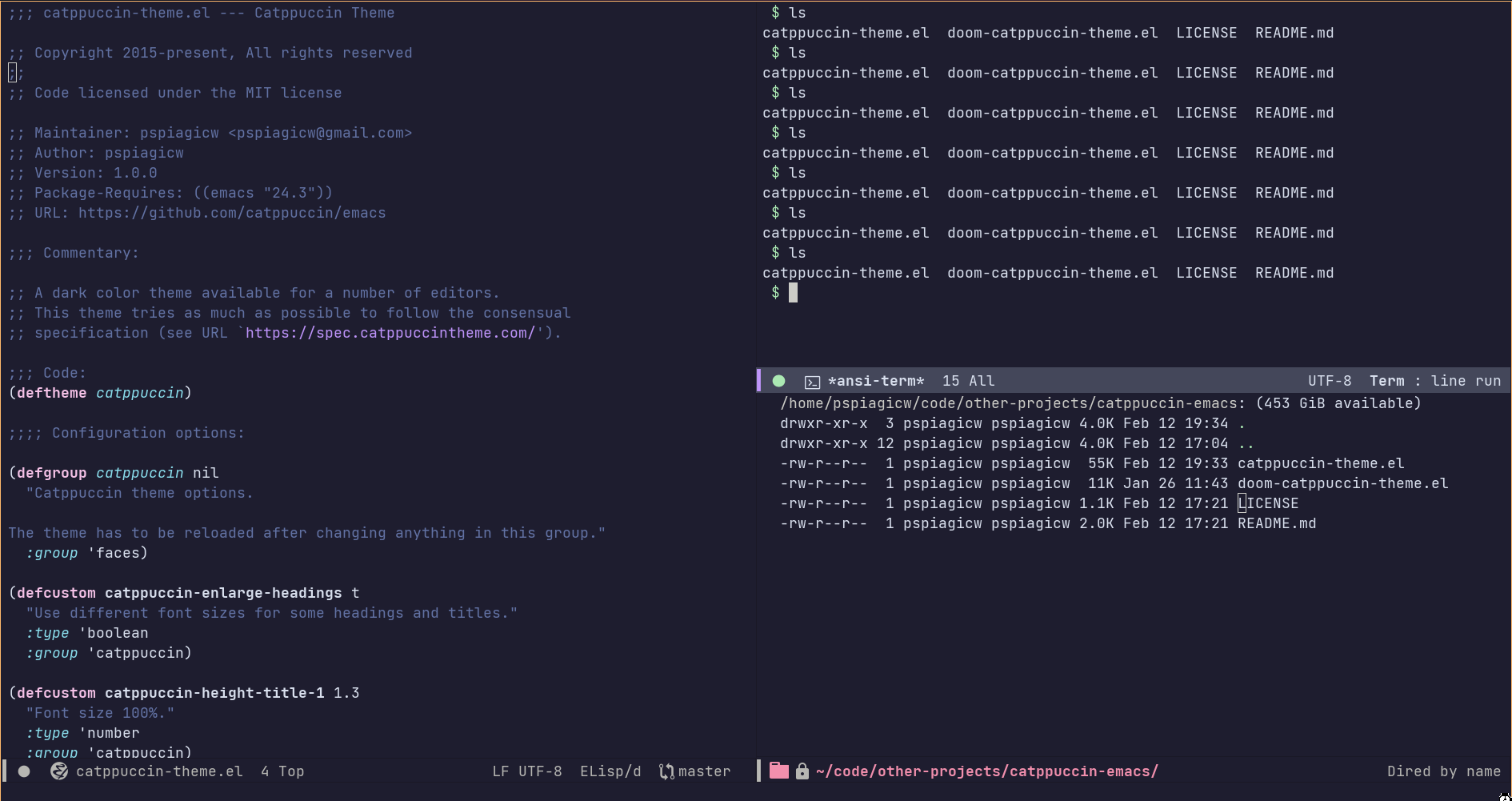This screenshot has height=801, width=1512.
Task: Click the git branch icon beside master
Action: coord(666,771)
